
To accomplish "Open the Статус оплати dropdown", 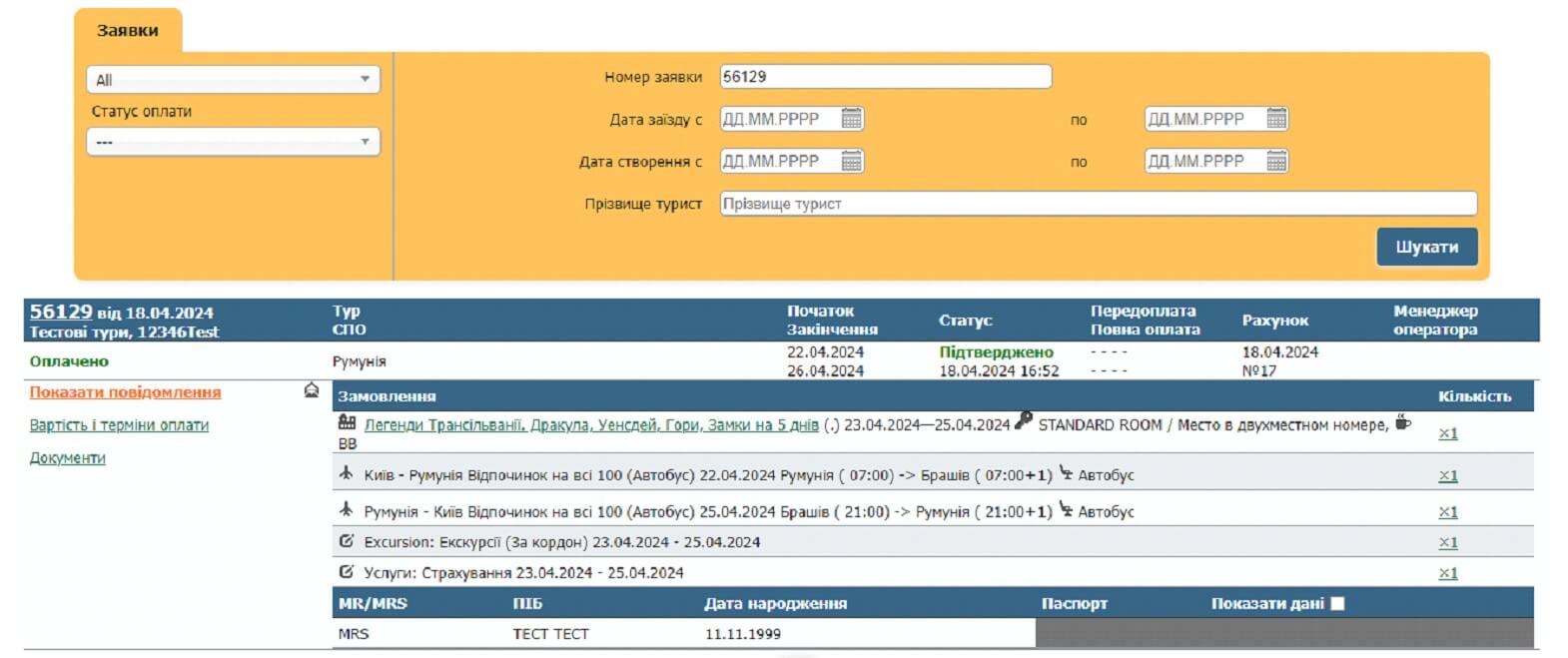I will [233, 142].
